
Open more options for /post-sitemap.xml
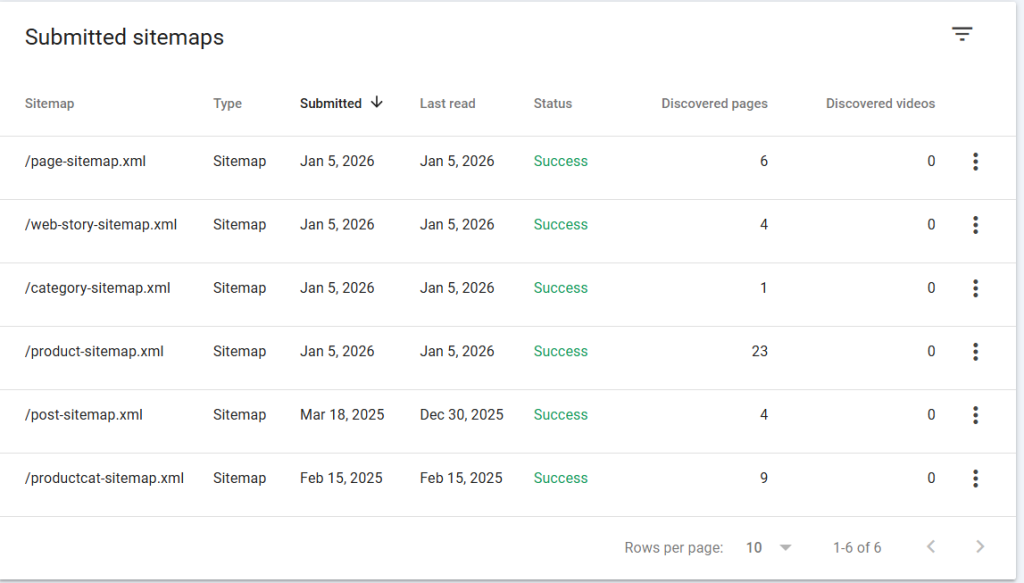[x=975, y=415]
